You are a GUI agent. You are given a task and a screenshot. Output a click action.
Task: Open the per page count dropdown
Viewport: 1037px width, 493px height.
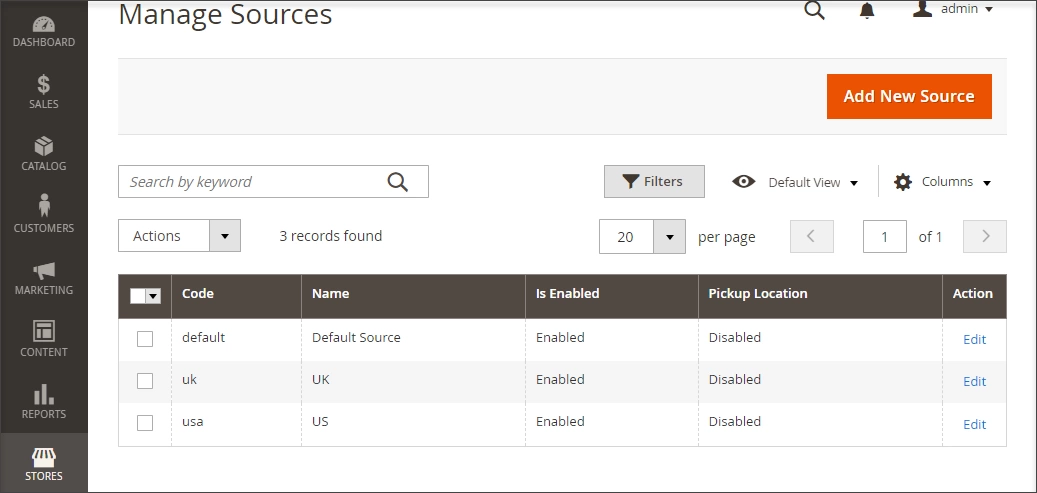tap(642, 236)
